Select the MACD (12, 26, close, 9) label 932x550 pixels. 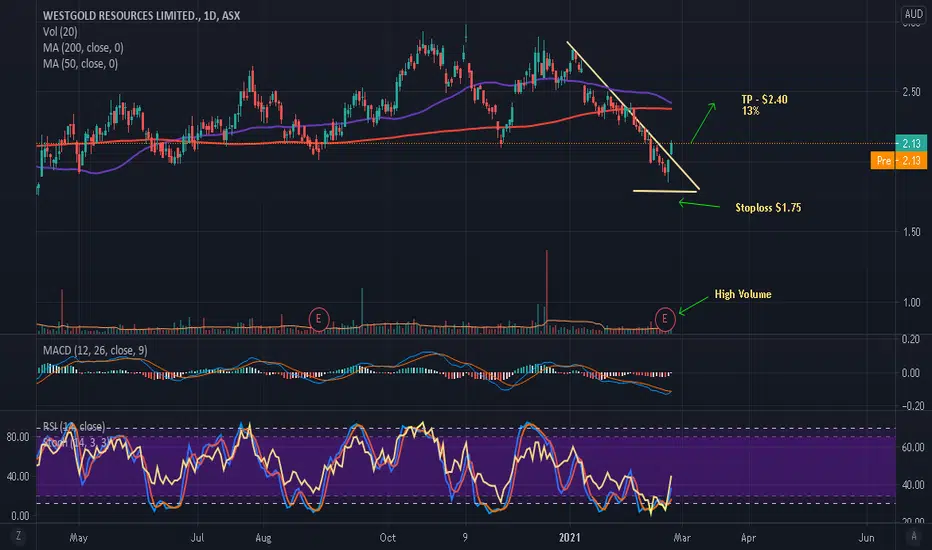coord(95,350)
